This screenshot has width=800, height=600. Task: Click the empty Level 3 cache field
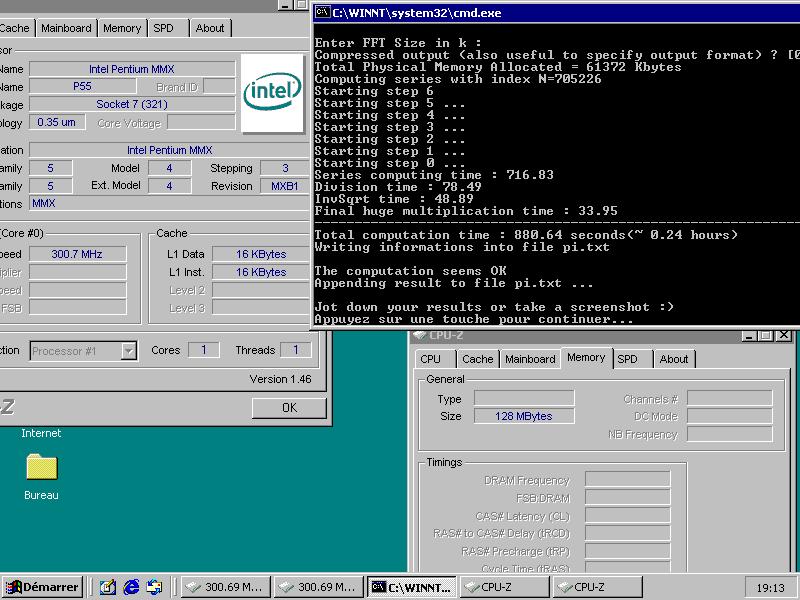(x=261, y=308)
